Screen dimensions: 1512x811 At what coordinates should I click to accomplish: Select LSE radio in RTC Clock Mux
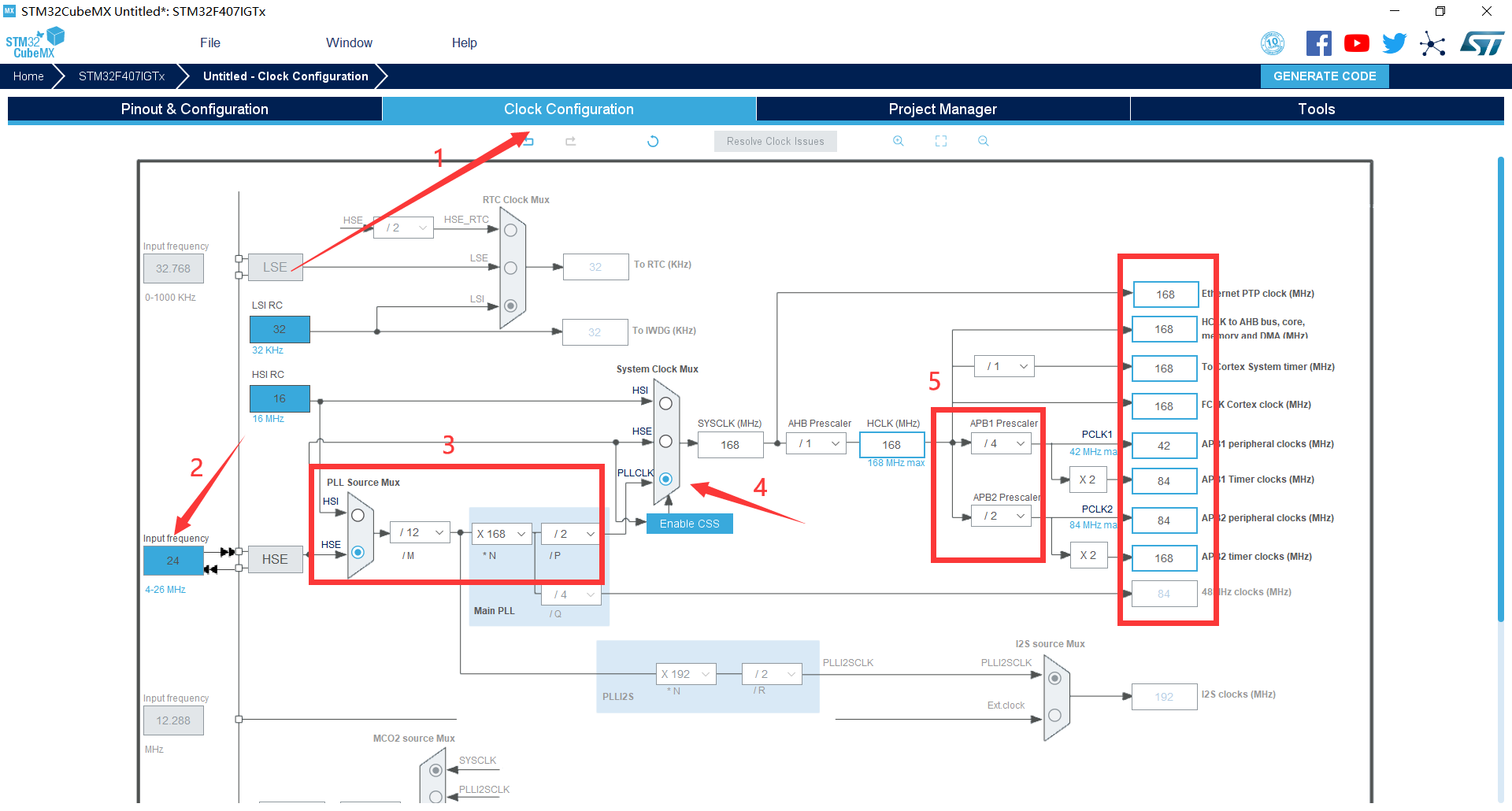510,268
